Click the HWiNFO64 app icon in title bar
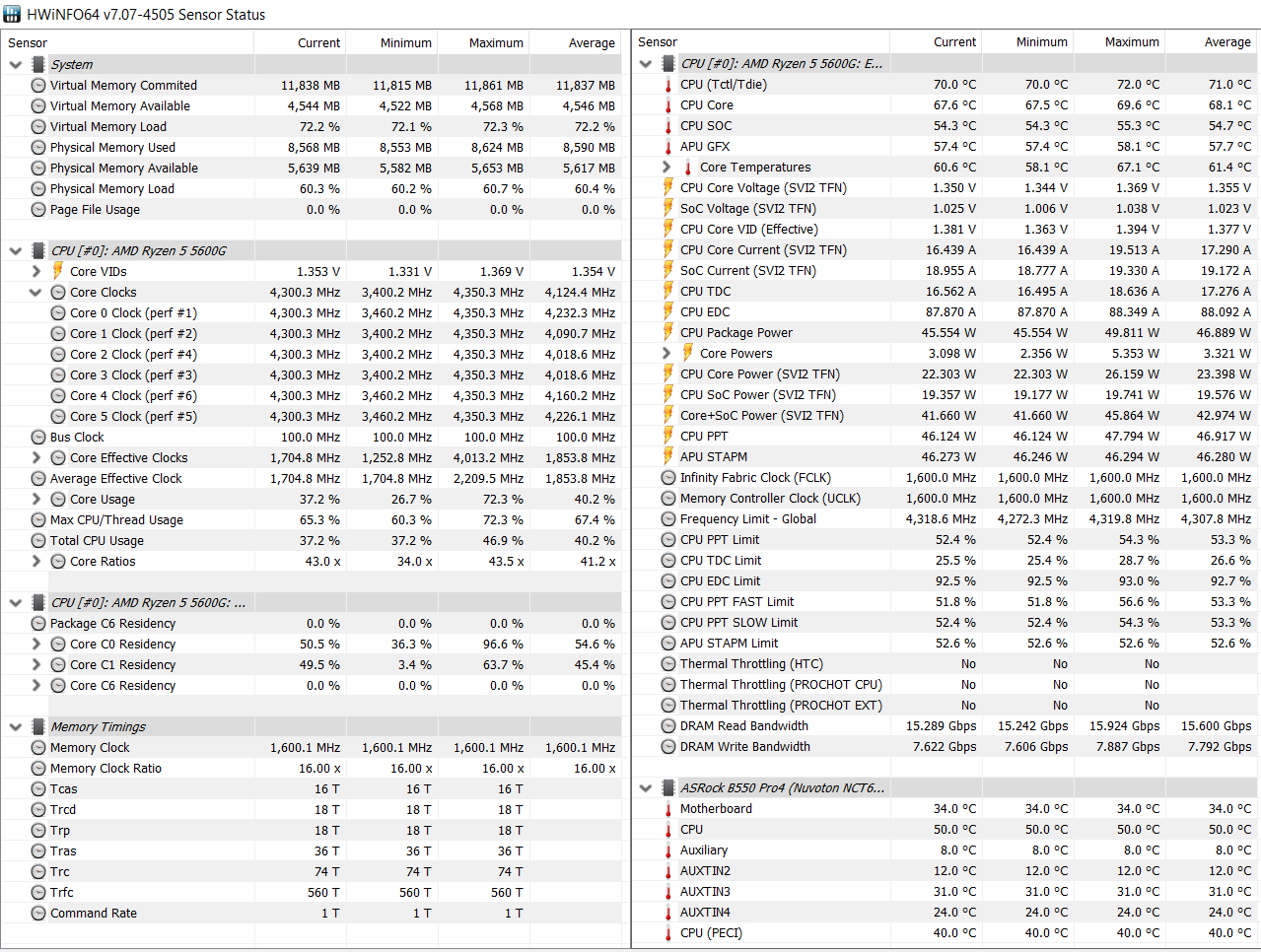 click(x=12, y=14)
